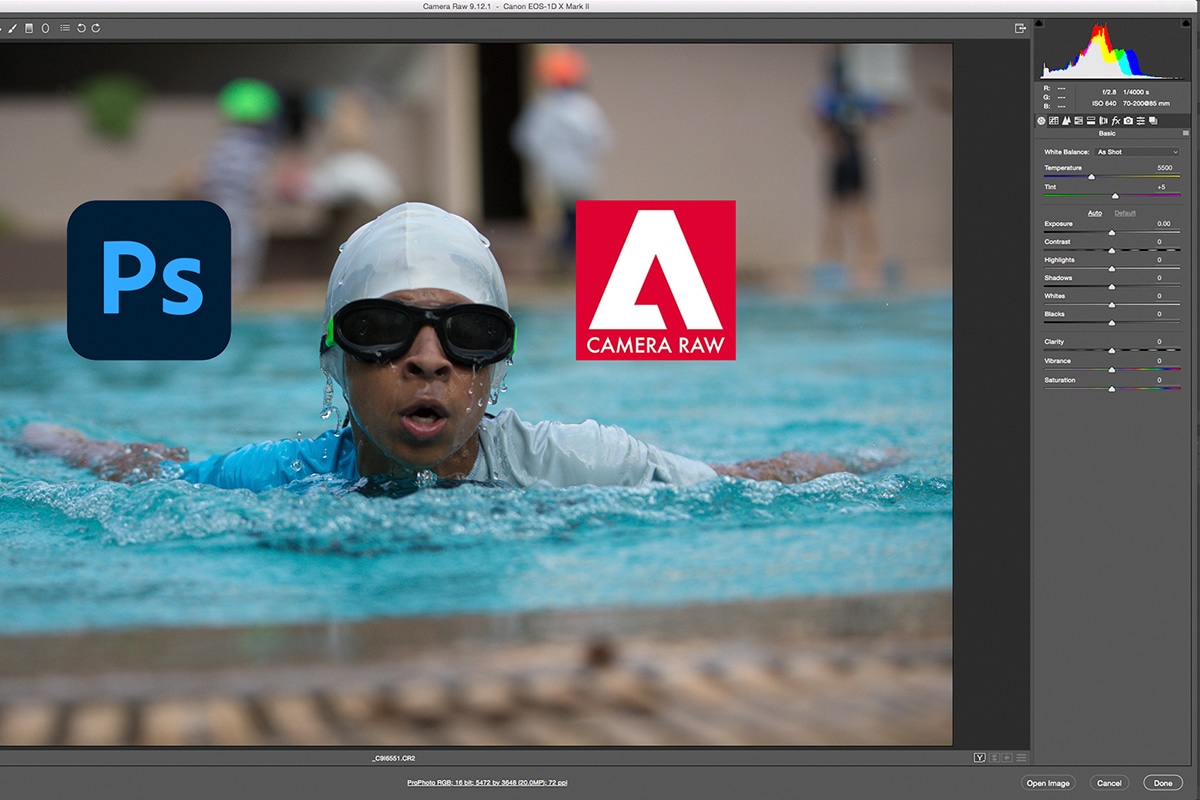Toggle highlight clipping warning in histogram

click(x=1185, y=23)
